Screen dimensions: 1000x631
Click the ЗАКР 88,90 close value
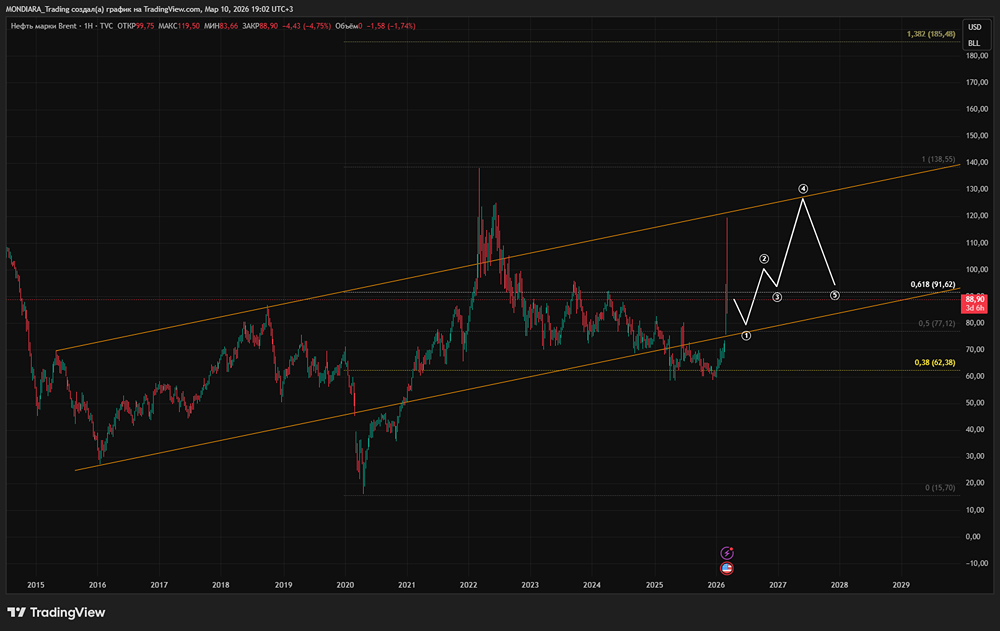[260, 26]
